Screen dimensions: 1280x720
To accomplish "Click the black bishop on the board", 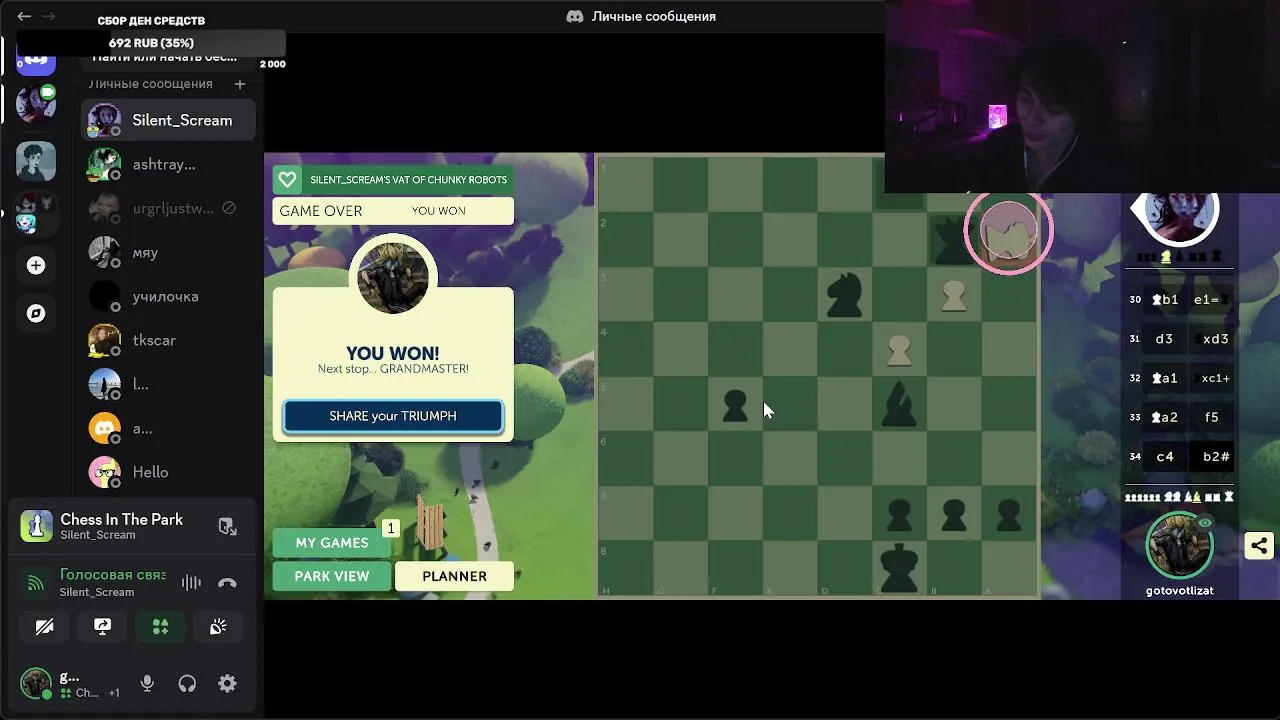I will point(899,404).
